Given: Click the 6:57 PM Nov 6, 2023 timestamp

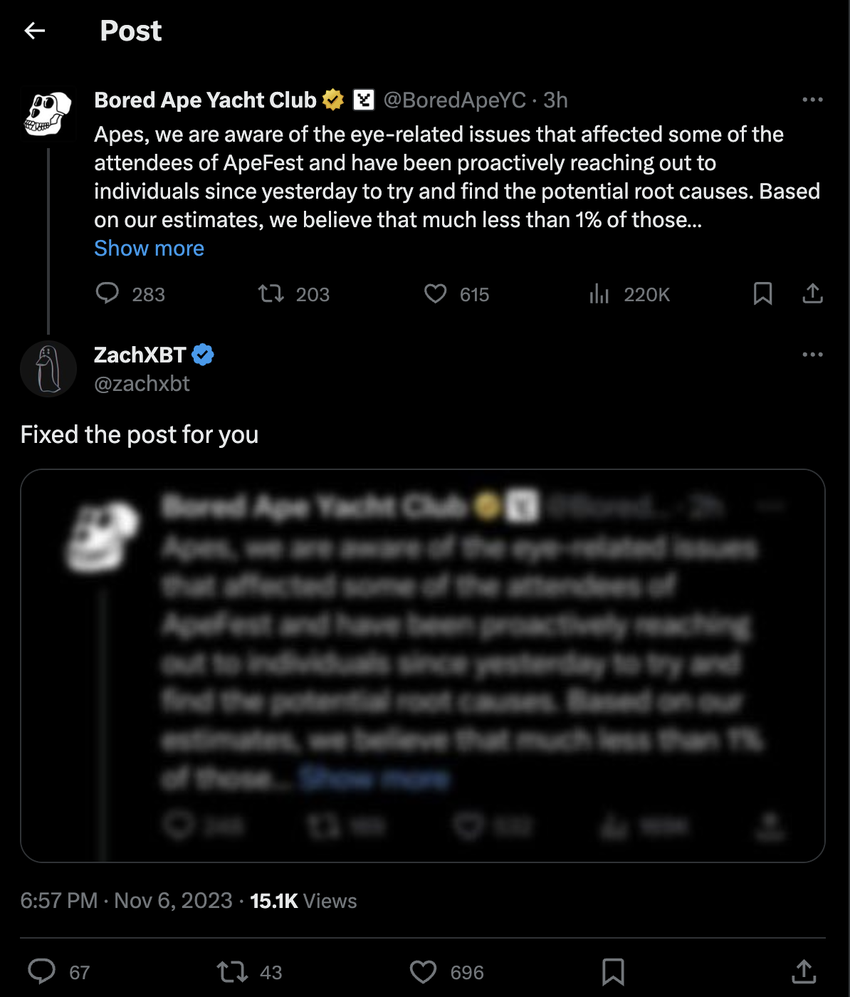Looking at the screenshot, I should [x=126, y=900].
